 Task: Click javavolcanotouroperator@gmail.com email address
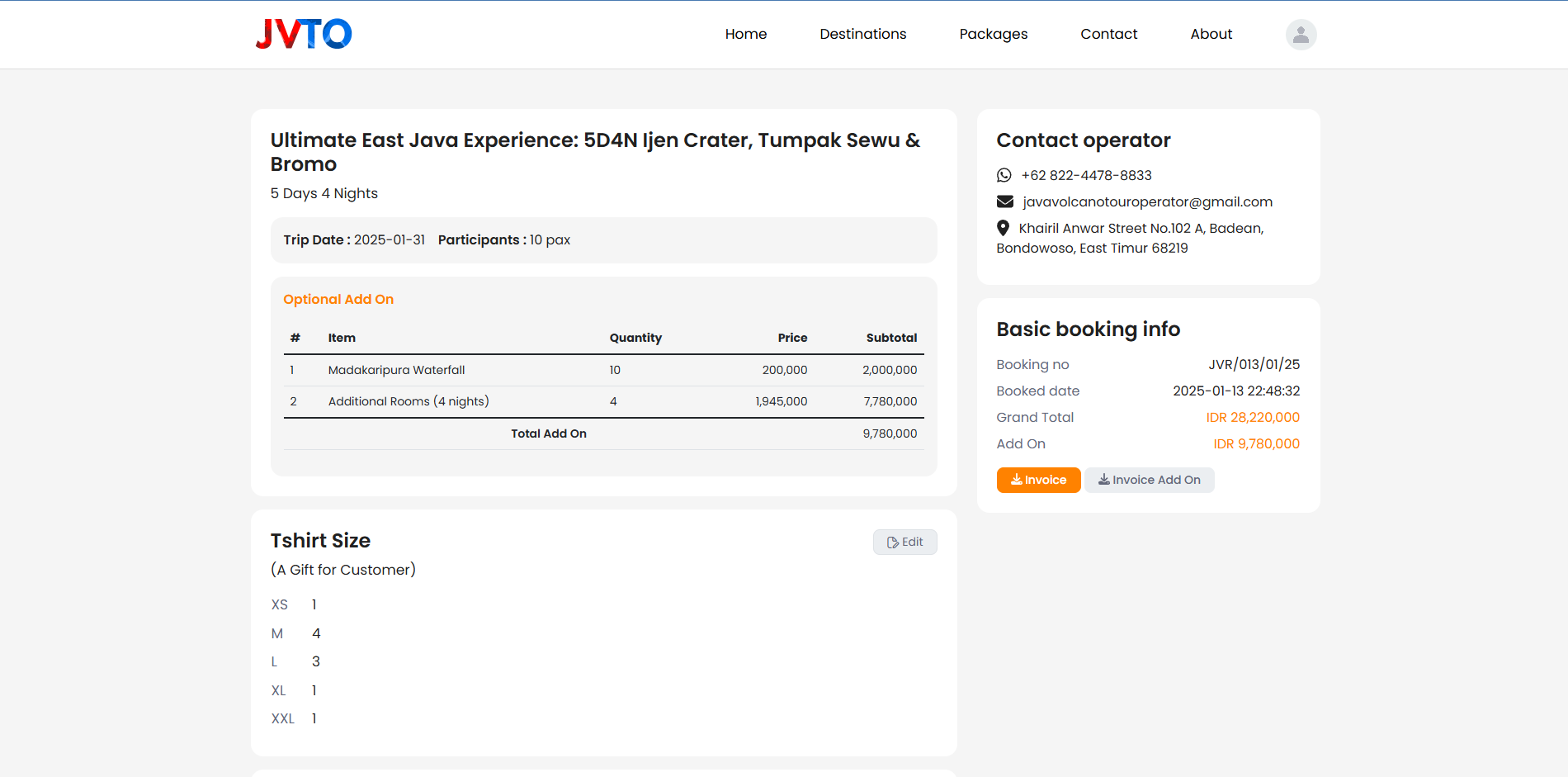click(x=1147, y=201)
